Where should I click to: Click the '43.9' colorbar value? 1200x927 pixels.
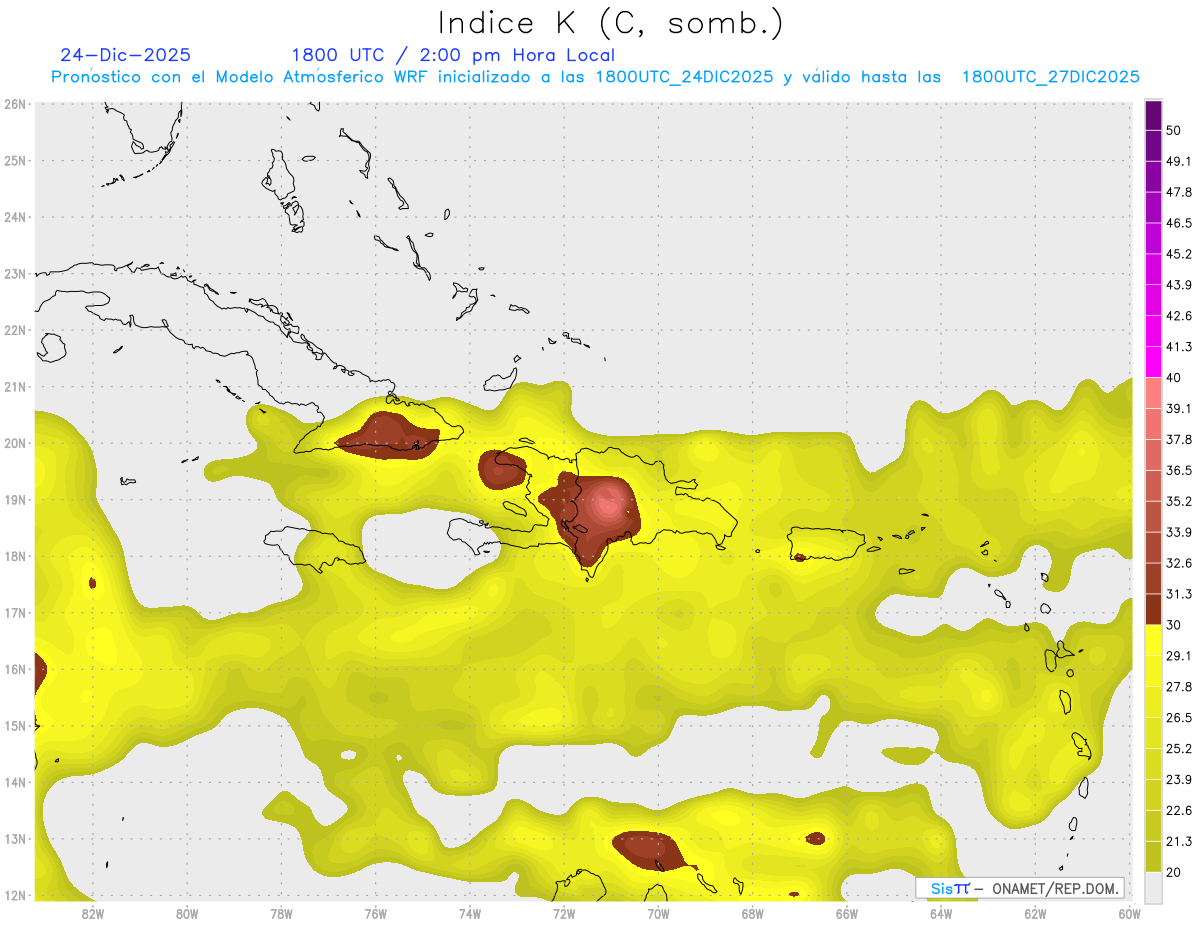coord(1179,285)
